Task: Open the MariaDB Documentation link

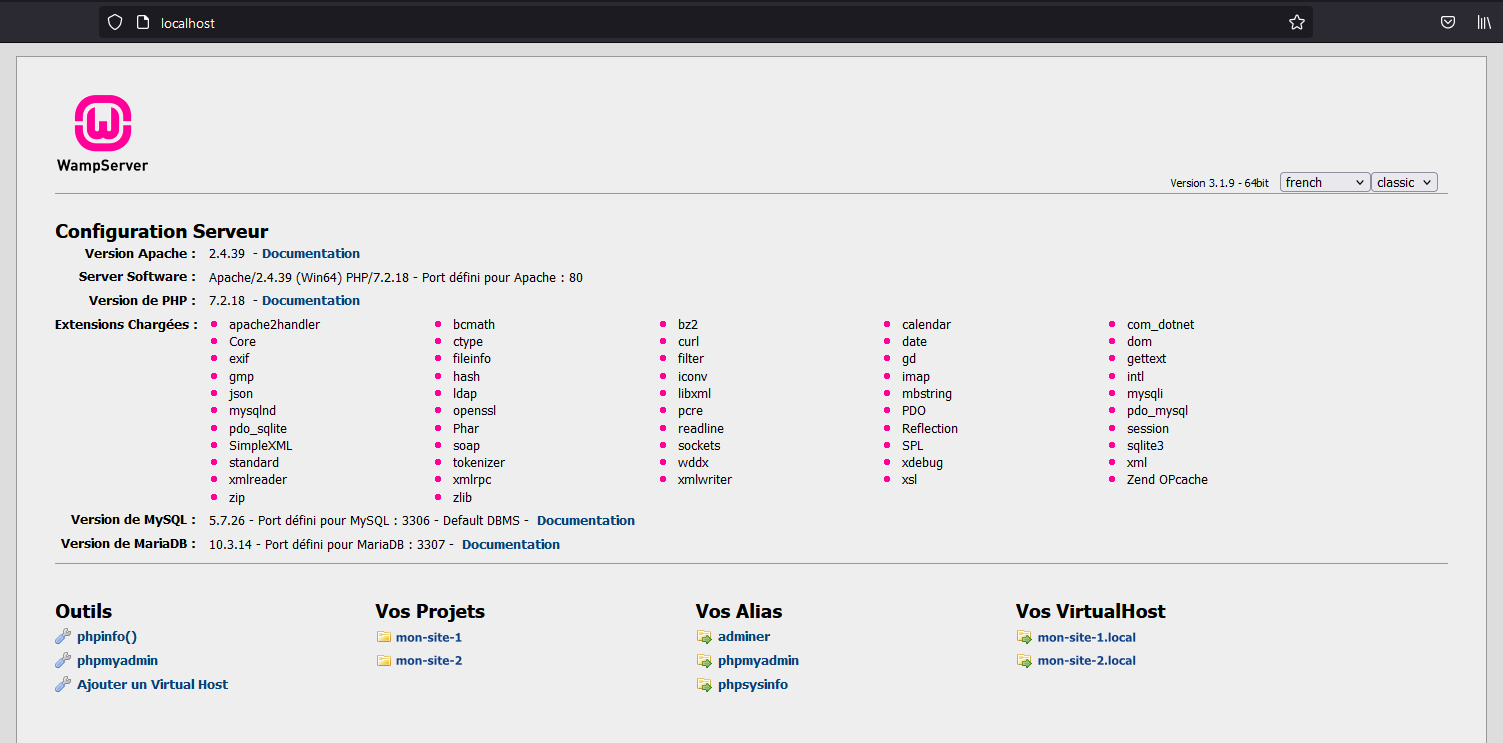Action: (x=511, y=545)
